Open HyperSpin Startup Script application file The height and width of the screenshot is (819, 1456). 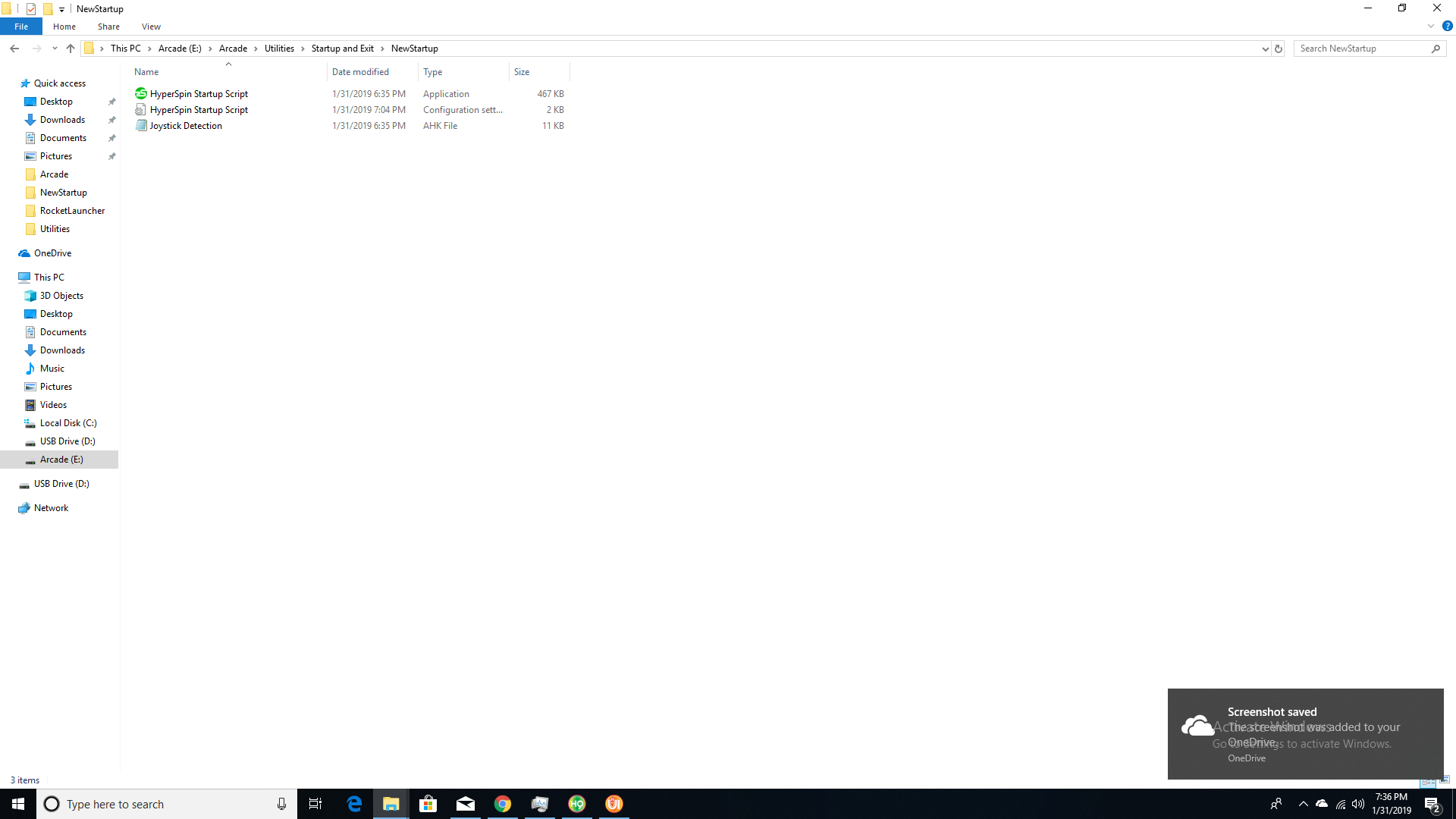pos(199,94)
